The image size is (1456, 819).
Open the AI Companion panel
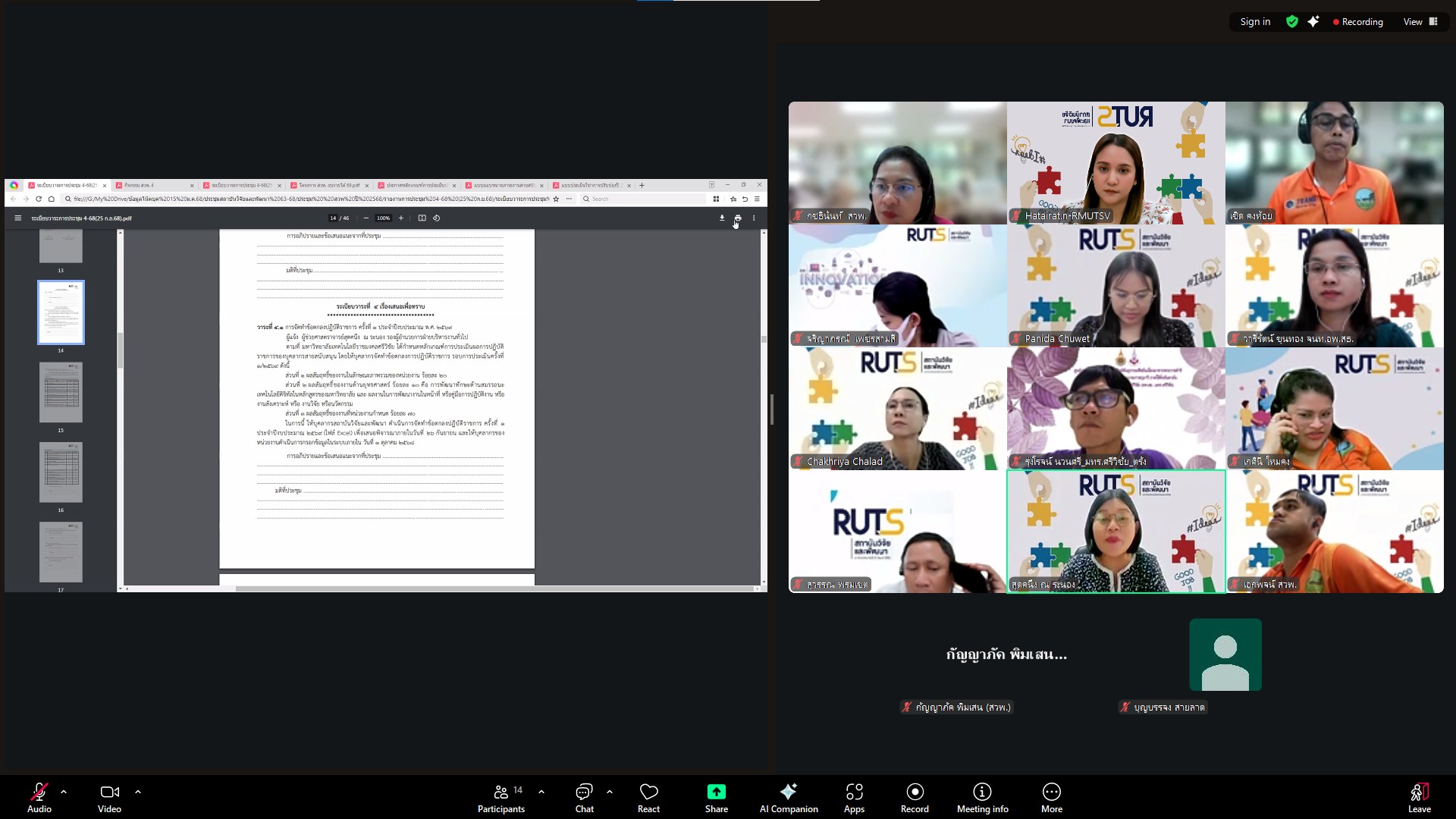pyautogui.click(x=788, y=798)
